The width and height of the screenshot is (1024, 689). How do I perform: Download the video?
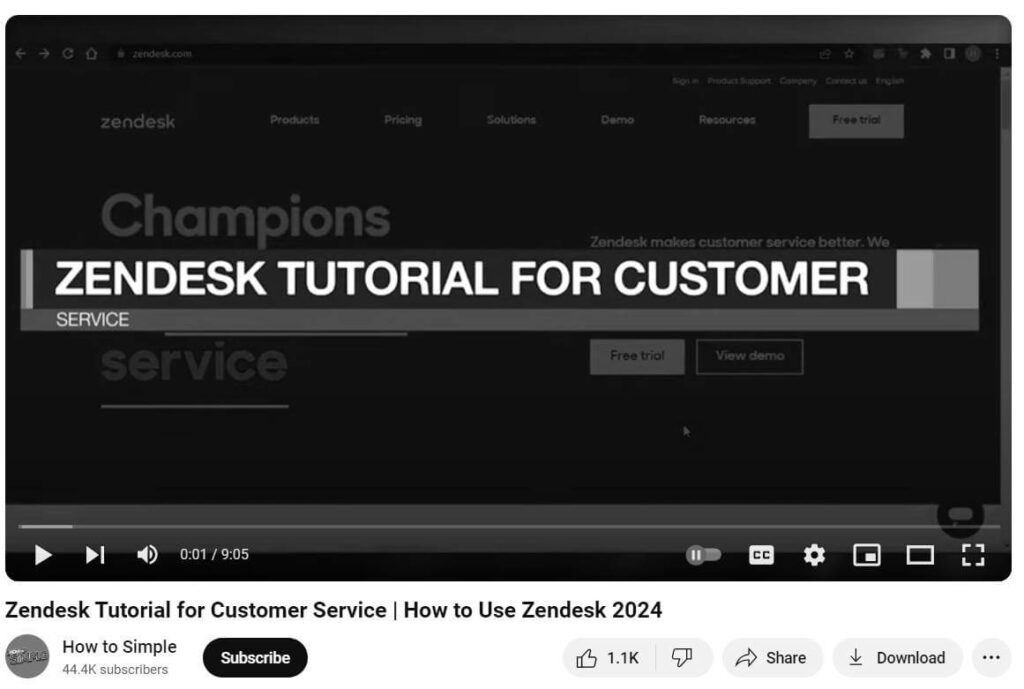[897, 658]
